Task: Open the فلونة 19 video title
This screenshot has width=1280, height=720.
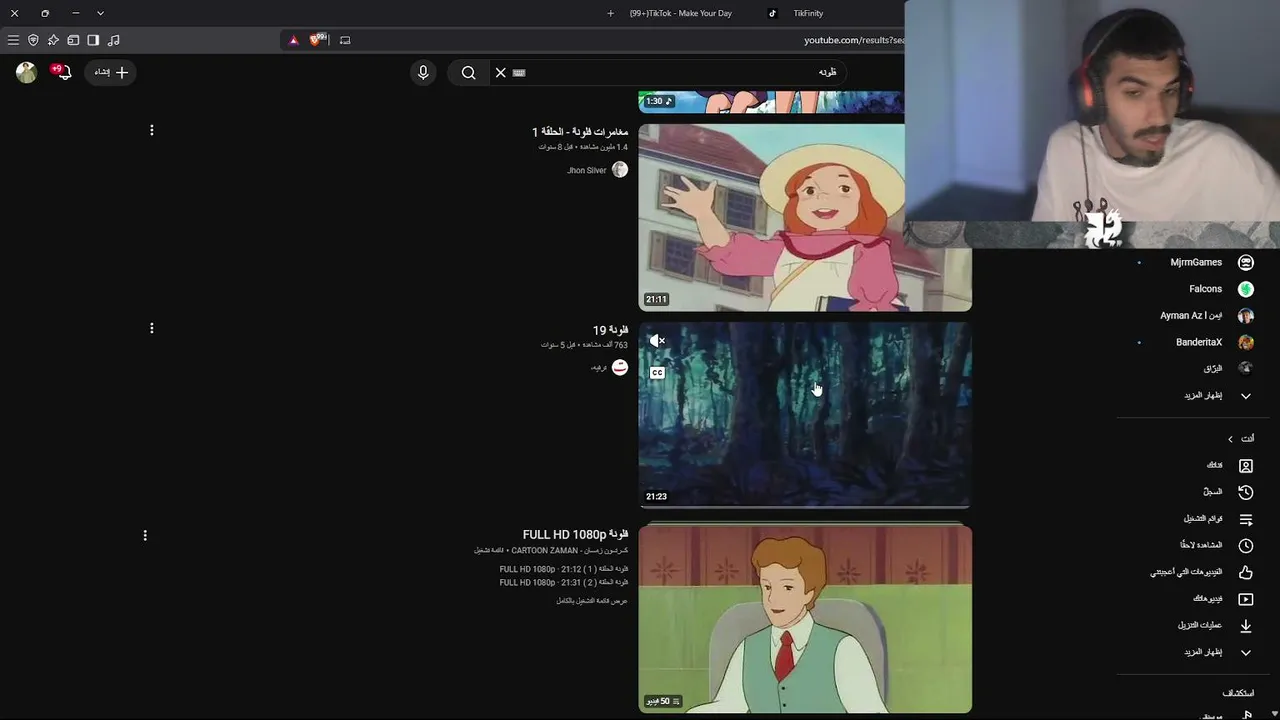Action: point(610,330)
